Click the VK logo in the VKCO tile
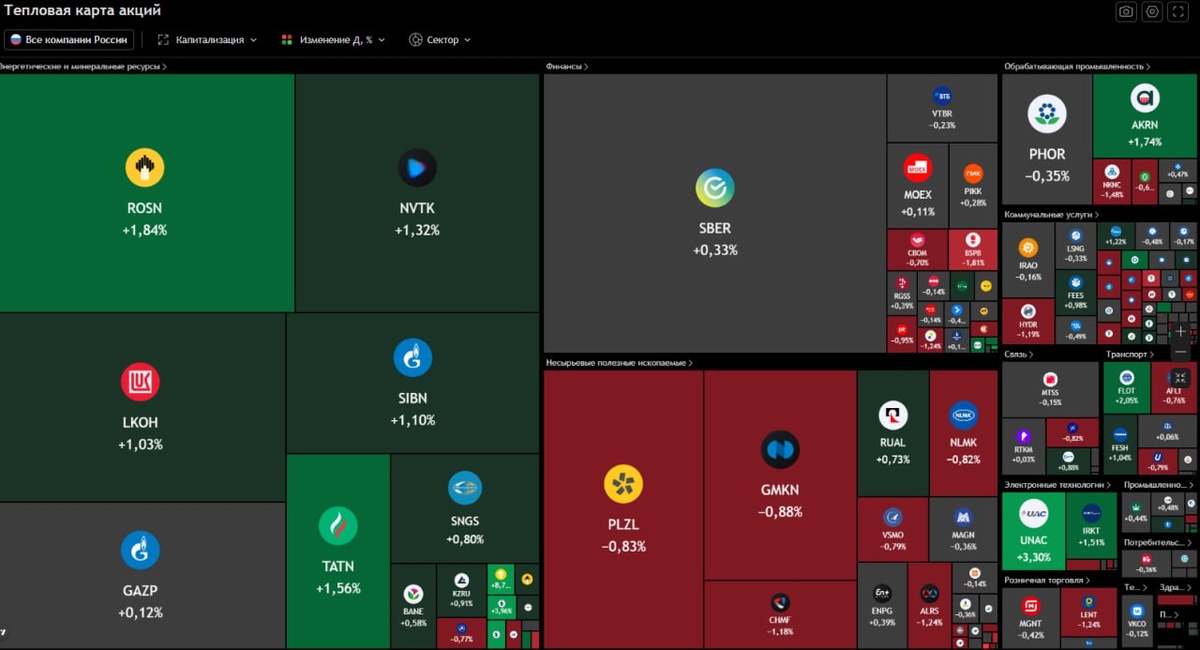Screen dimensions: 1200x650 click(x=1137, y=611)
